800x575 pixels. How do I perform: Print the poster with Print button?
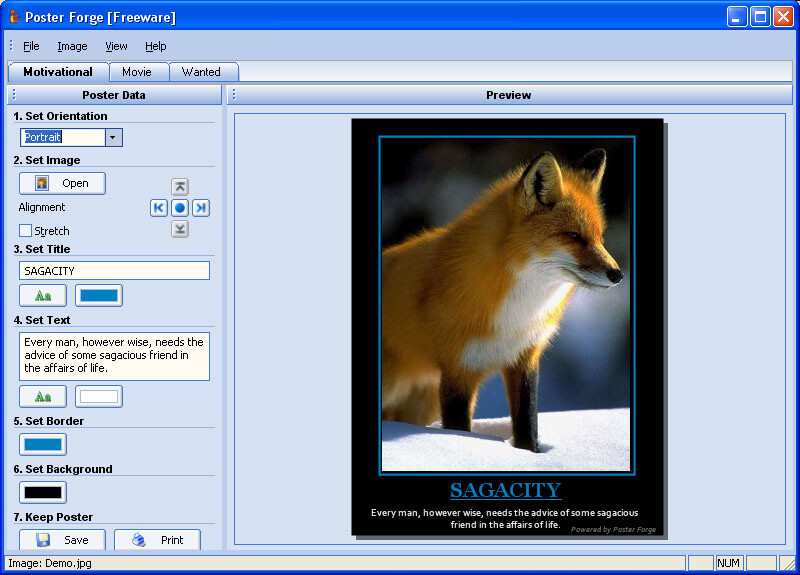(157, 539)
